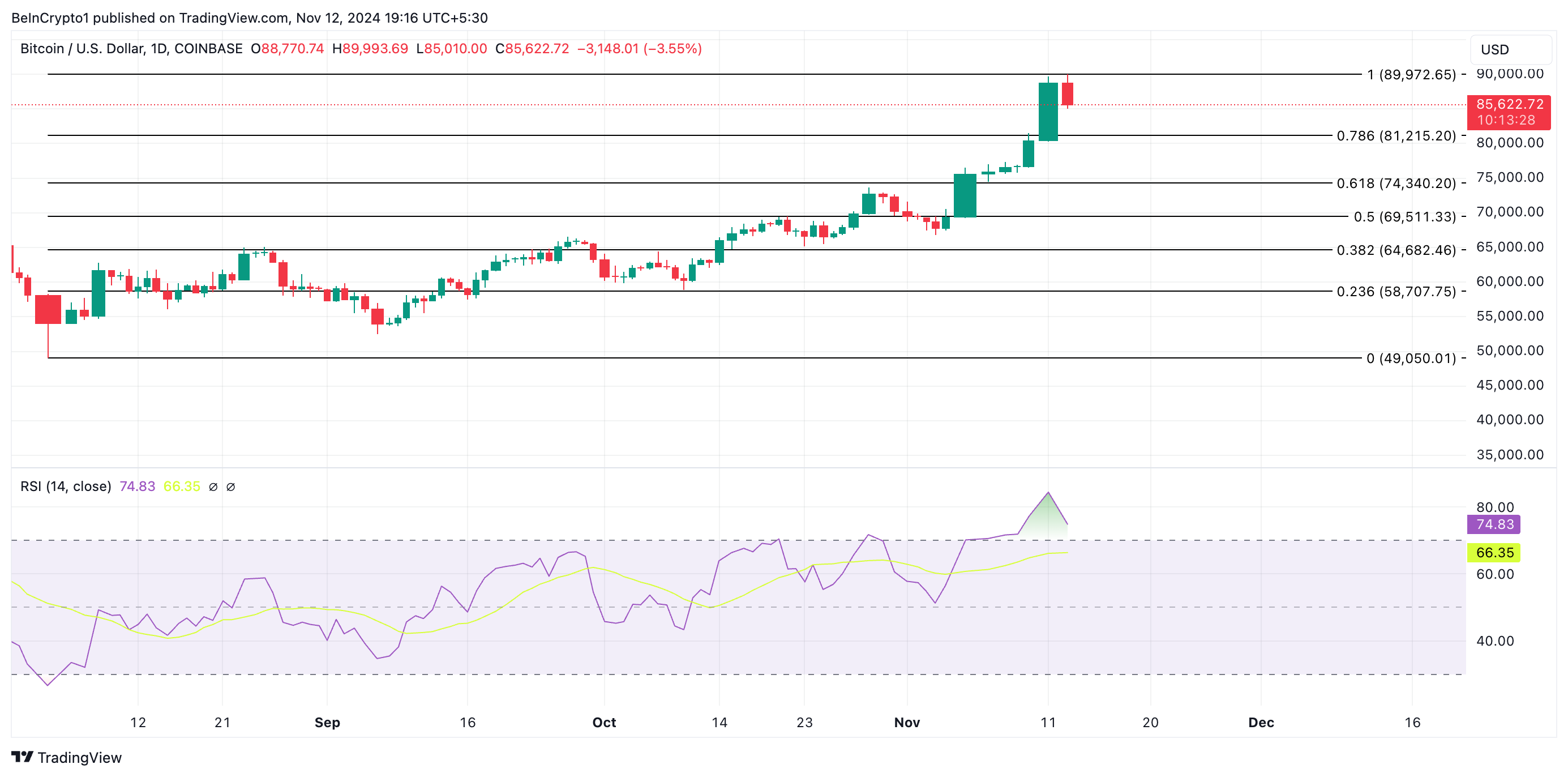The height and width of the screenshot is (777, 1568).
Task: Click yellow 66.35 RSI average tag
Action: click(1494, 552)
